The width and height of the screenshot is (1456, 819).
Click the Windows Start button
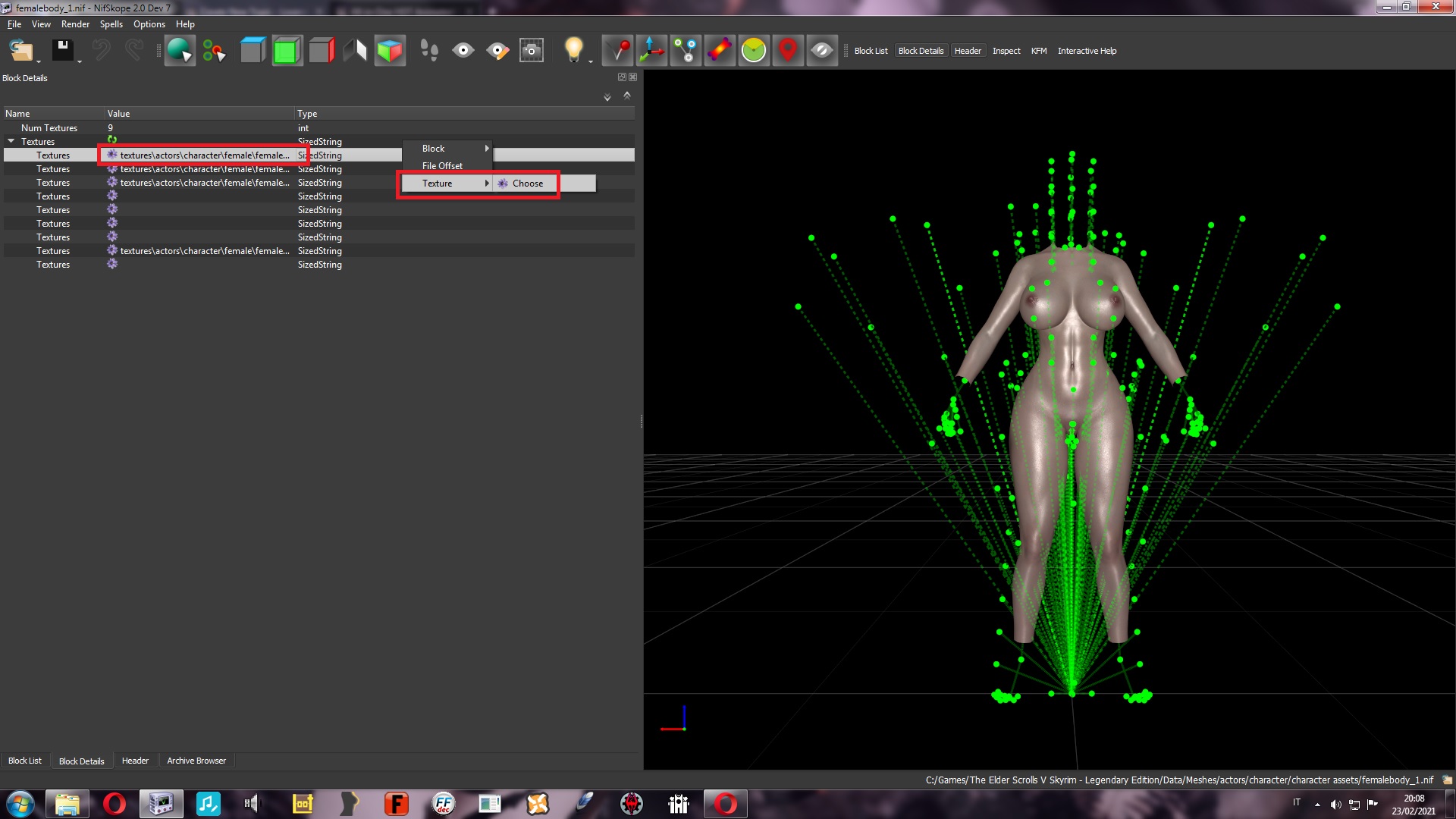click(20, 804)
